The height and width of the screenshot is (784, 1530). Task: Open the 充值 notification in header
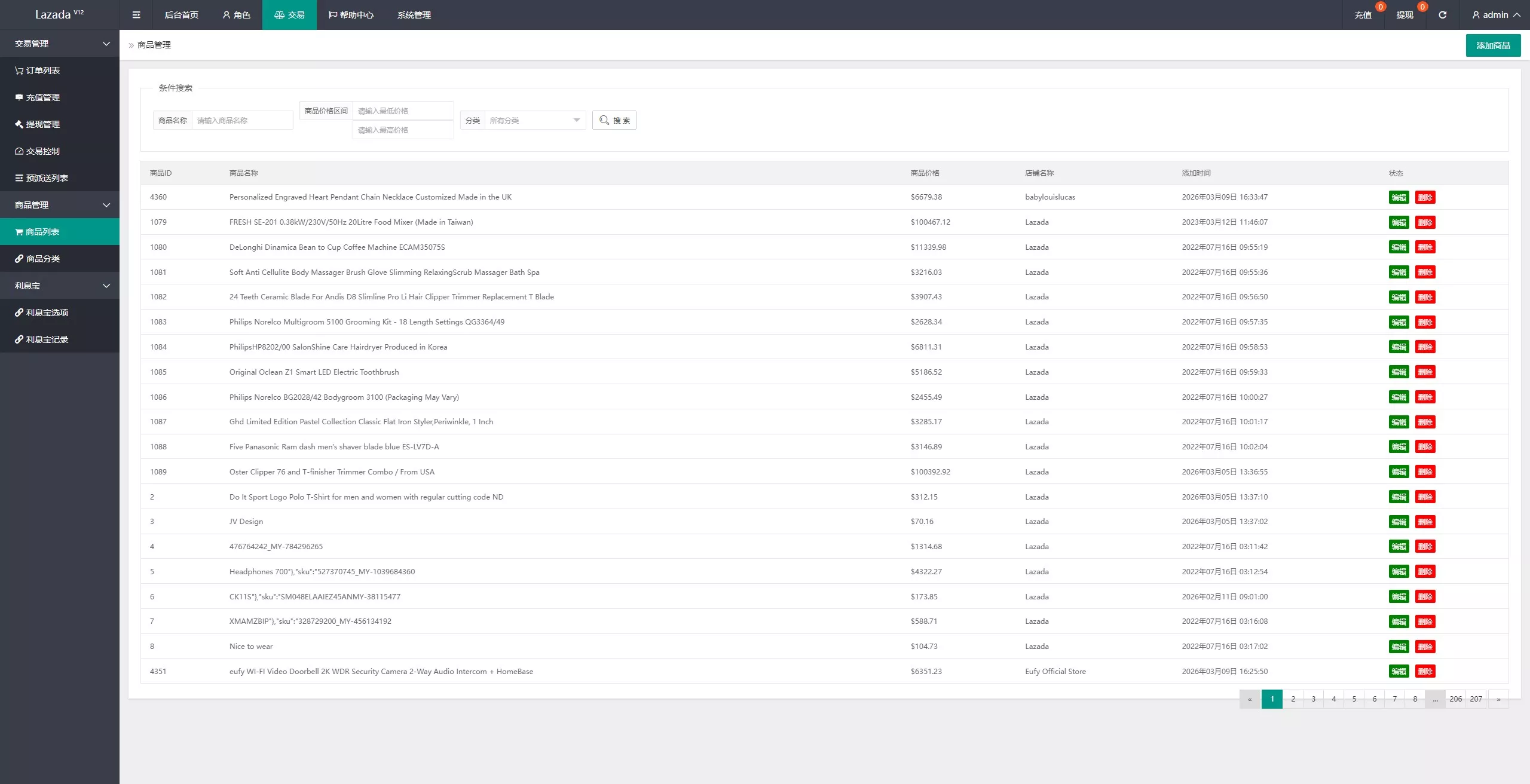1363,15
